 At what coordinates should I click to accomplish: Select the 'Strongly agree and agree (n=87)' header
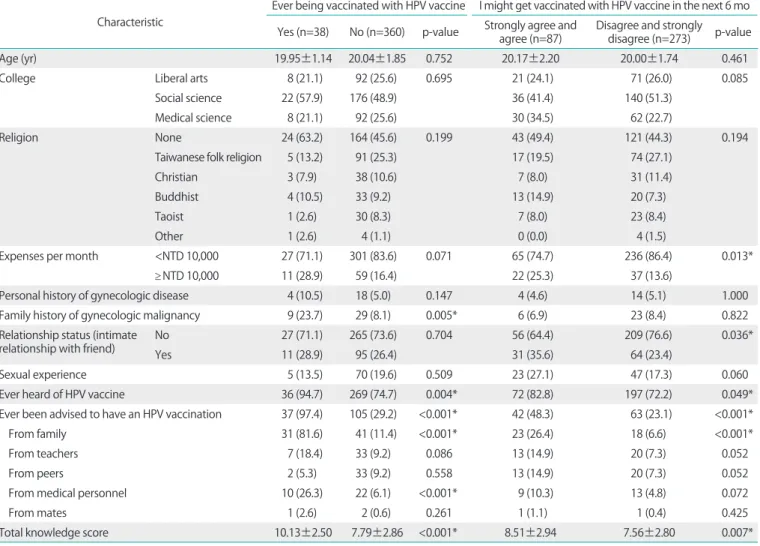(530, 32)
